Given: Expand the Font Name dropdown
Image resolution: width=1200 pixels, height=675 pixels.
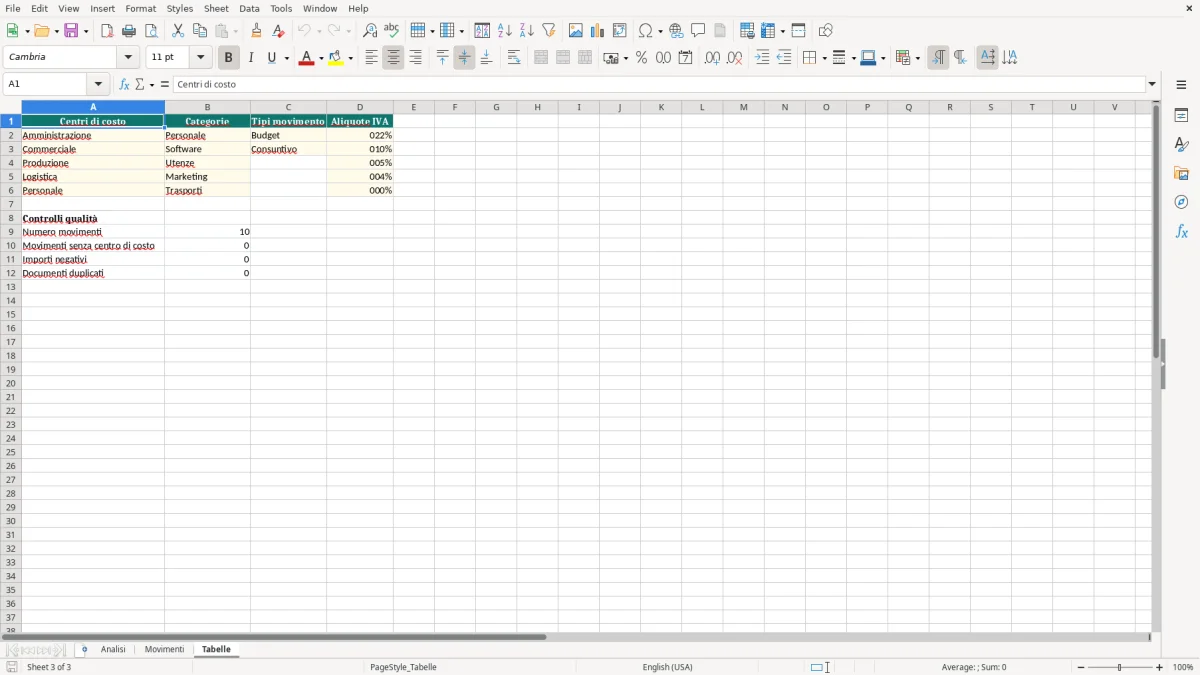Looking at the screenshot, I should [128, 58].
